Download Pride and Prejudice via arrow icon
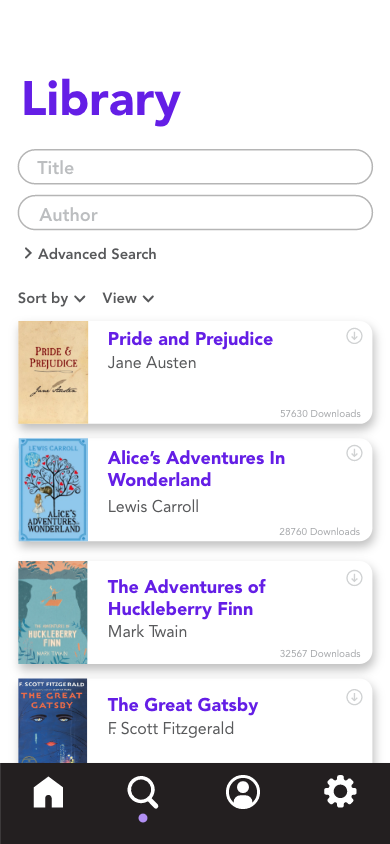 pyautogui.click(x=354, y=336)
